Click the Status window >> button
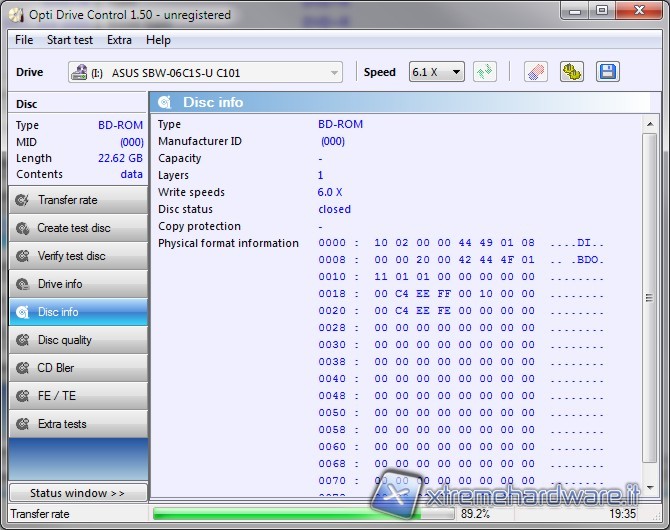The image size is (670, 530). (x=77, y=493)
